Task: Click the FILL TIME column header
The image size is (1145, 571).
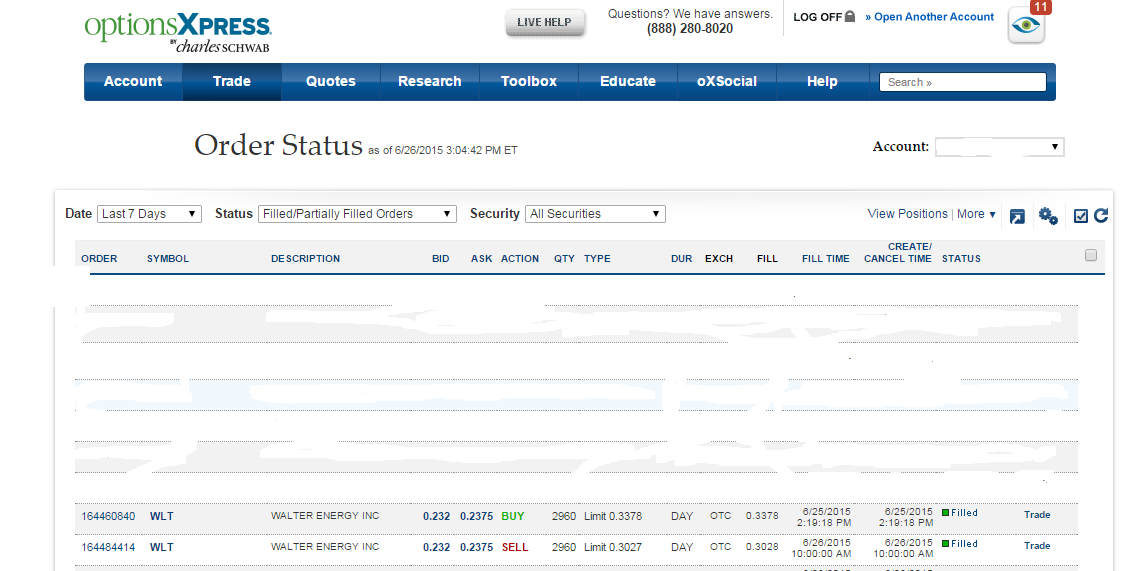Action: point(826,258)
